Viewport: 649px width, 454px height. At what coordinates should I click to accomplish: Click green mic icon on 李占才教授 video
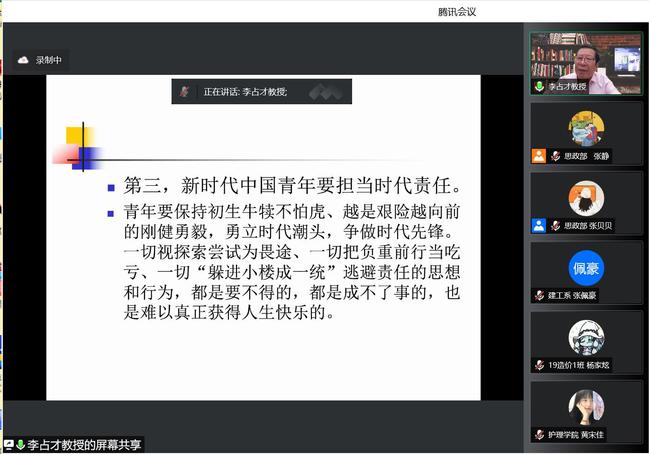(x=539, y=87)
